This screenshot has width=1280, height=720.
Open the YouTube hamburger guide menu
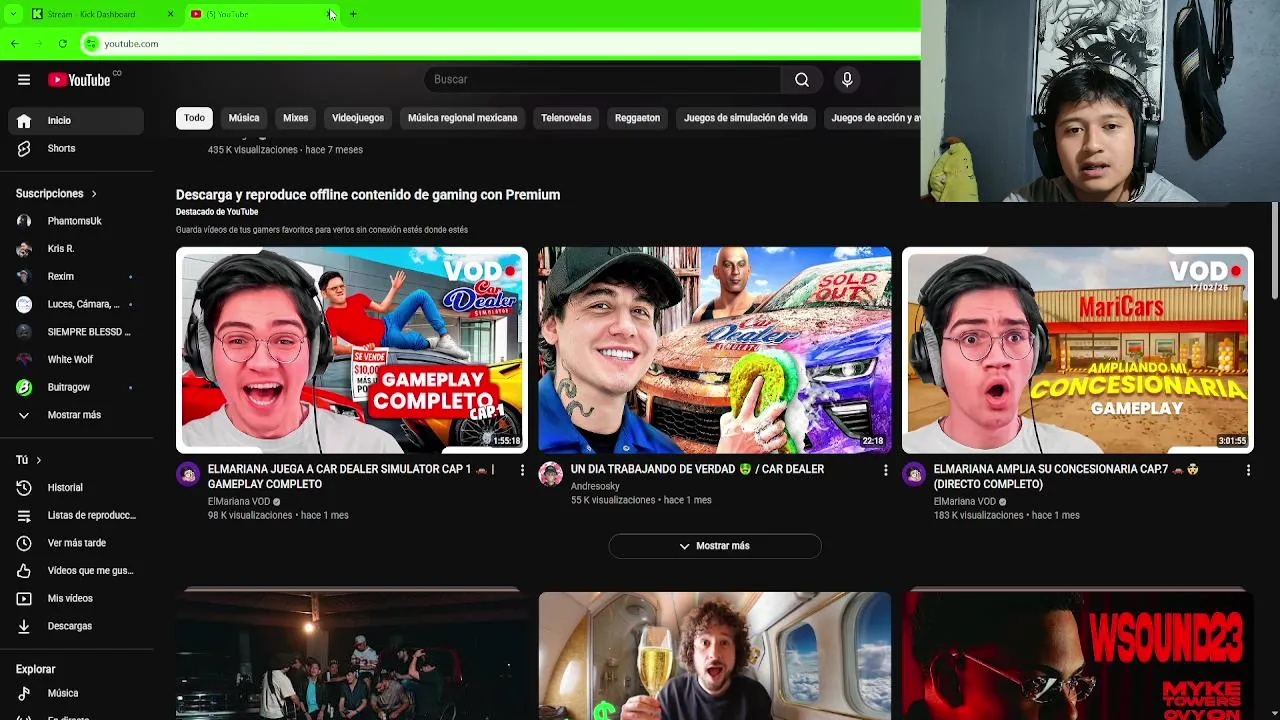pyautogui.click(x=24, y=80)
